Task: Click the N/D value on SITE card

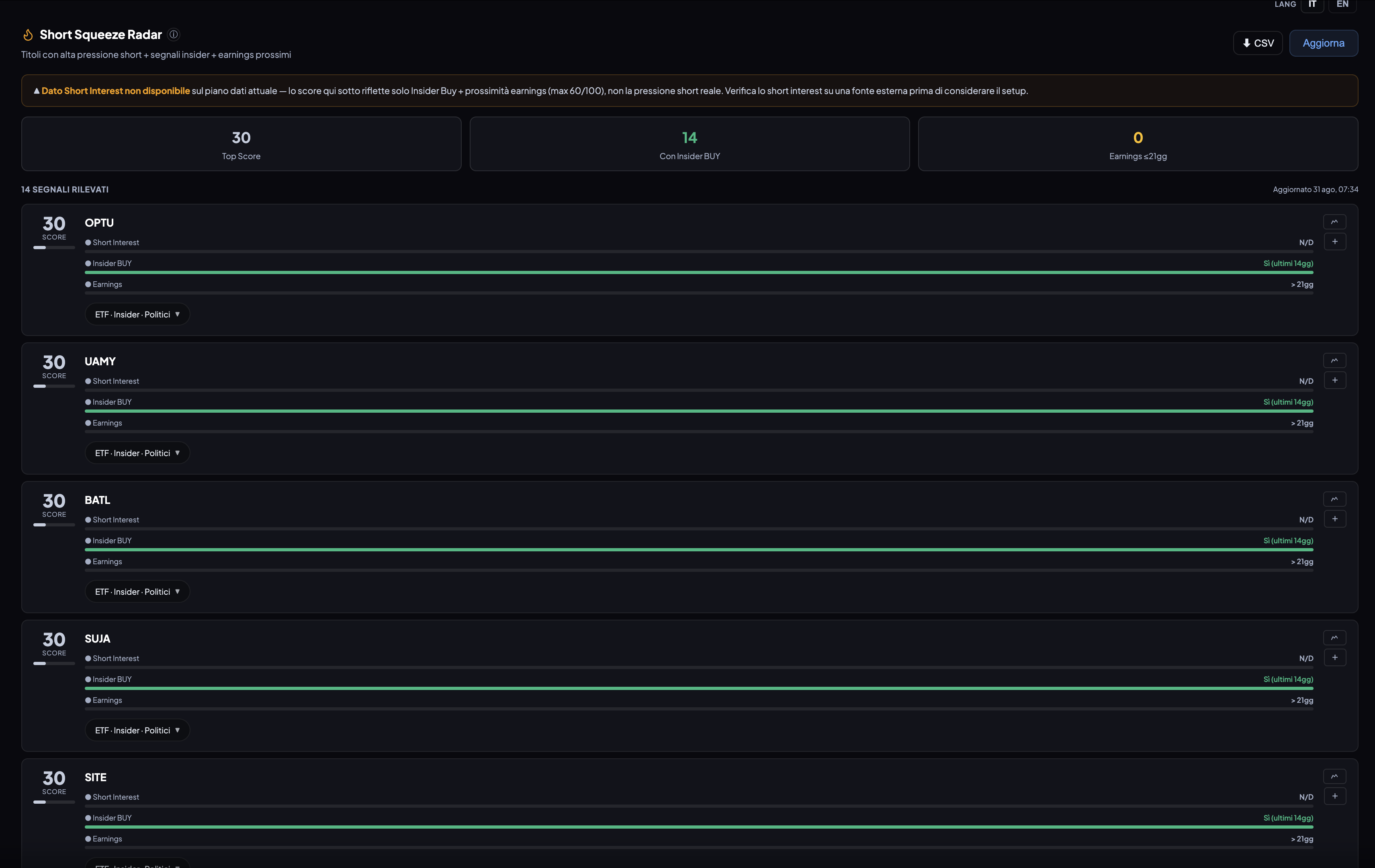Action: [1306, 797]
